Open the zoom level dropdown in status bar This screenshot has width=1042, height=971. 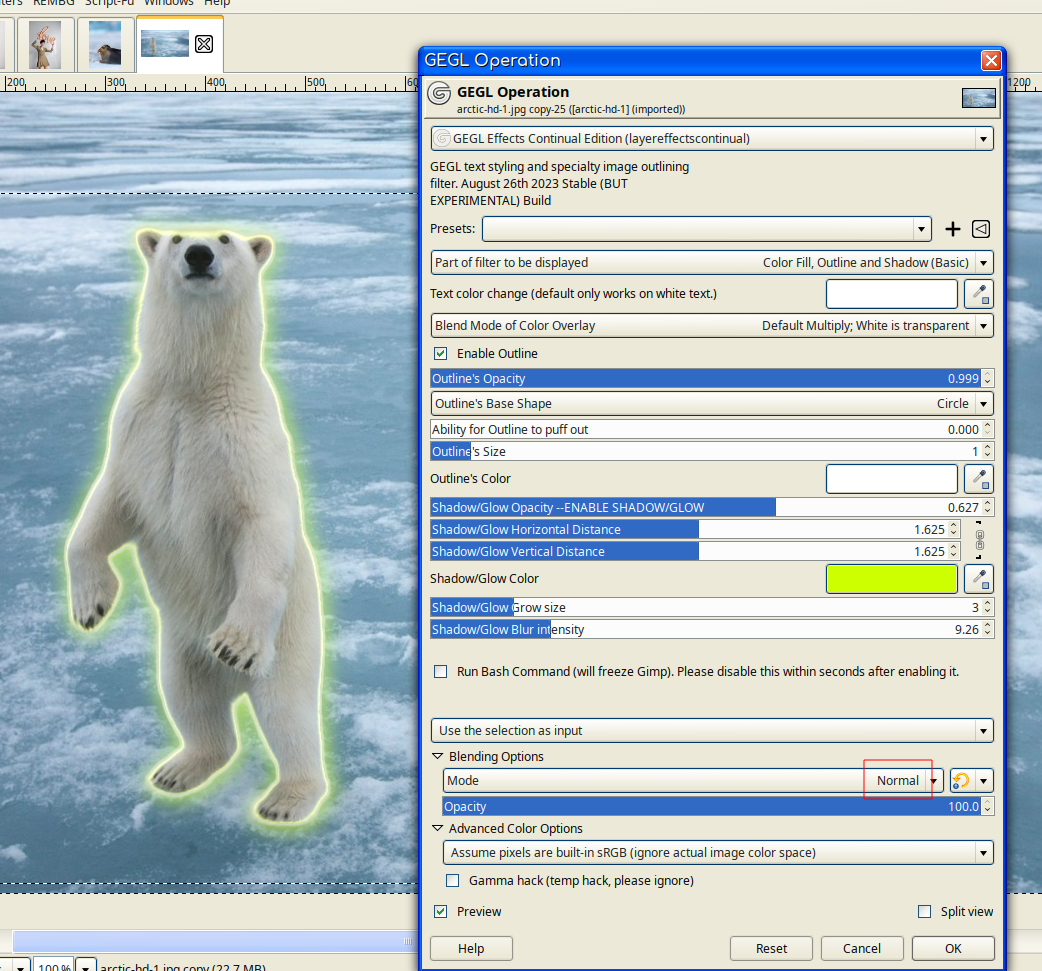coord(86,966)
